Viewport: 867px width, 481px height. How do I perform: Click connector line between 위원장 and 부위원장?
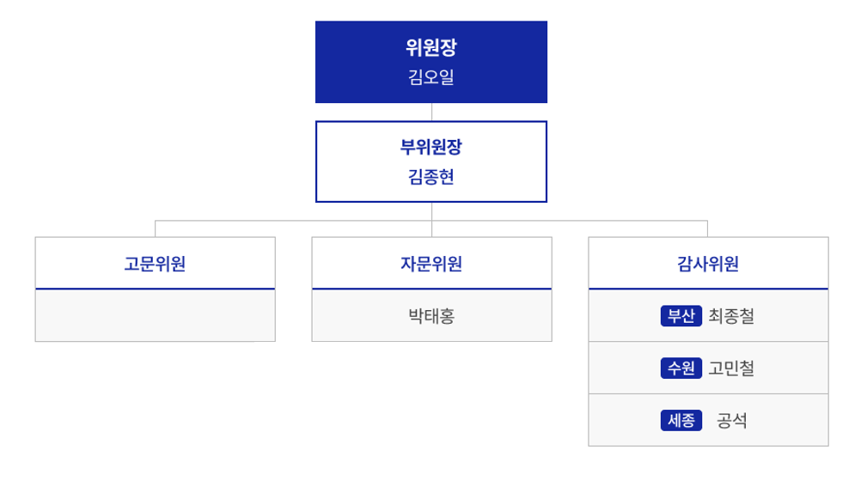tap(431, 112)
